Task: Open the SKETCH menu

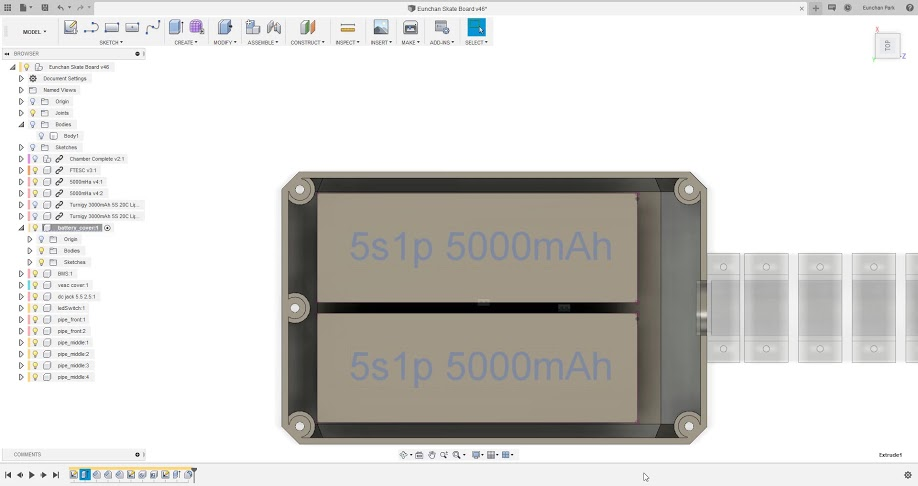Action: coord(111,43)
